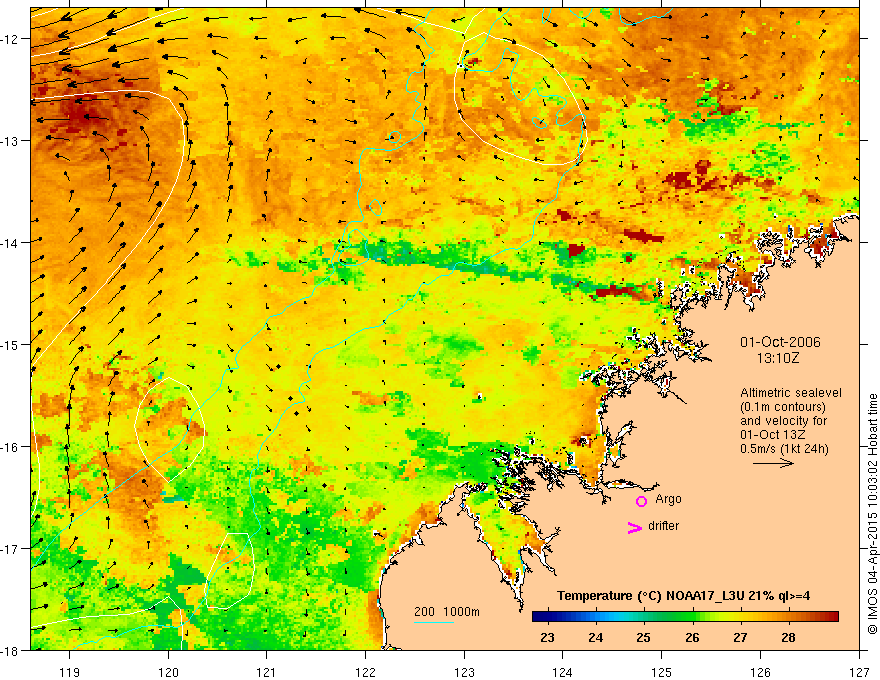Click longitude axis label 120
880x680 pixels.
click(168, 672)
